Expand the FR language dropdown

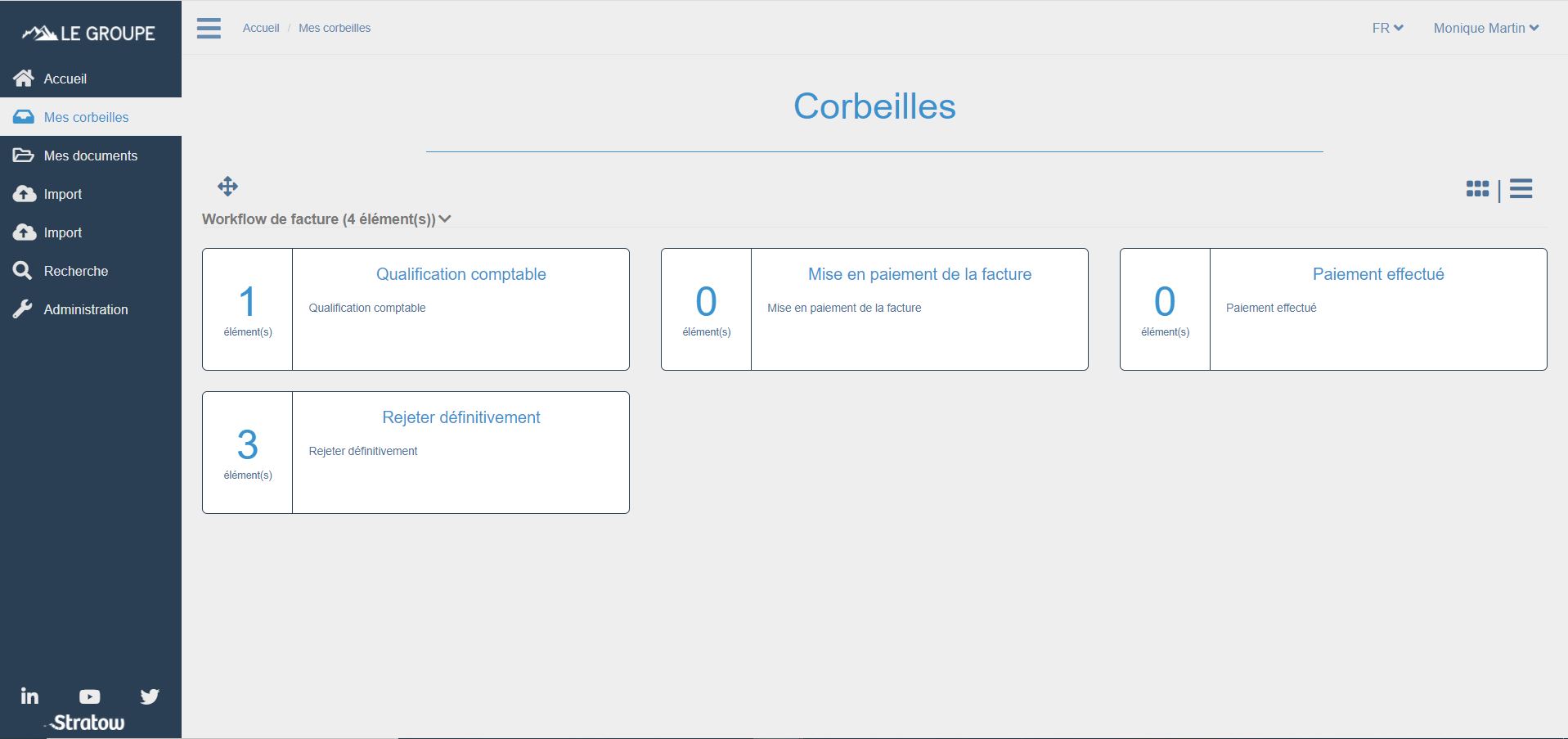1386,27
